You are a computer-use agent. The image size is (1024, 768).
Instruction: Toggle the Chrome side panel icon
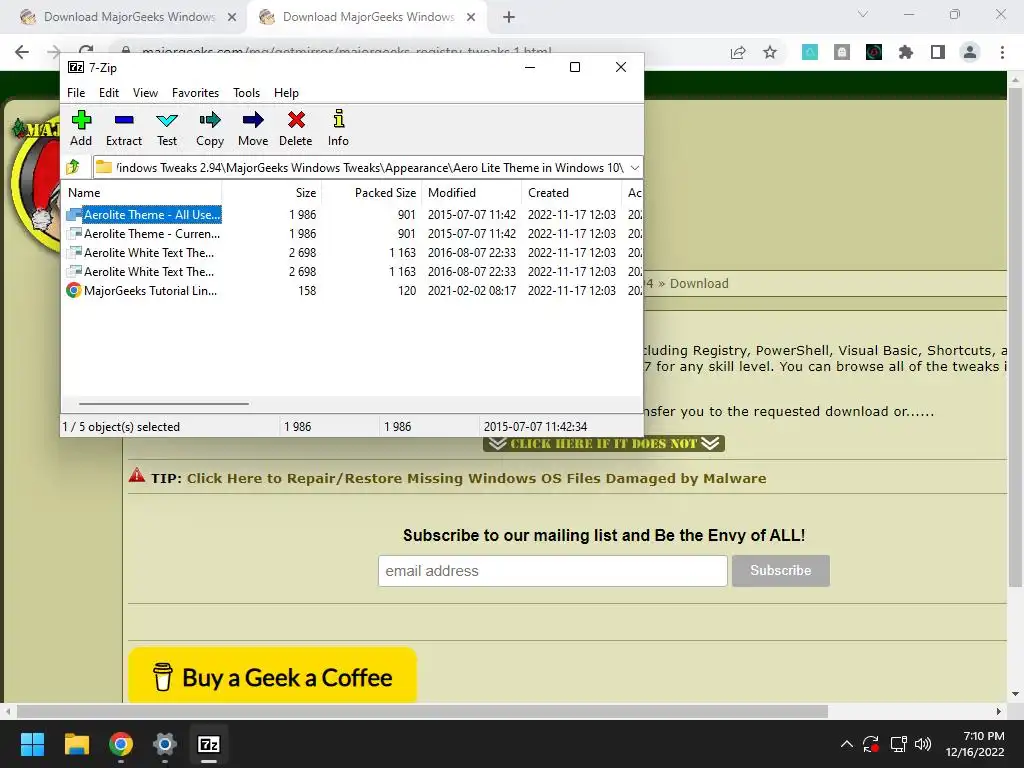click(x=938, y=52)
